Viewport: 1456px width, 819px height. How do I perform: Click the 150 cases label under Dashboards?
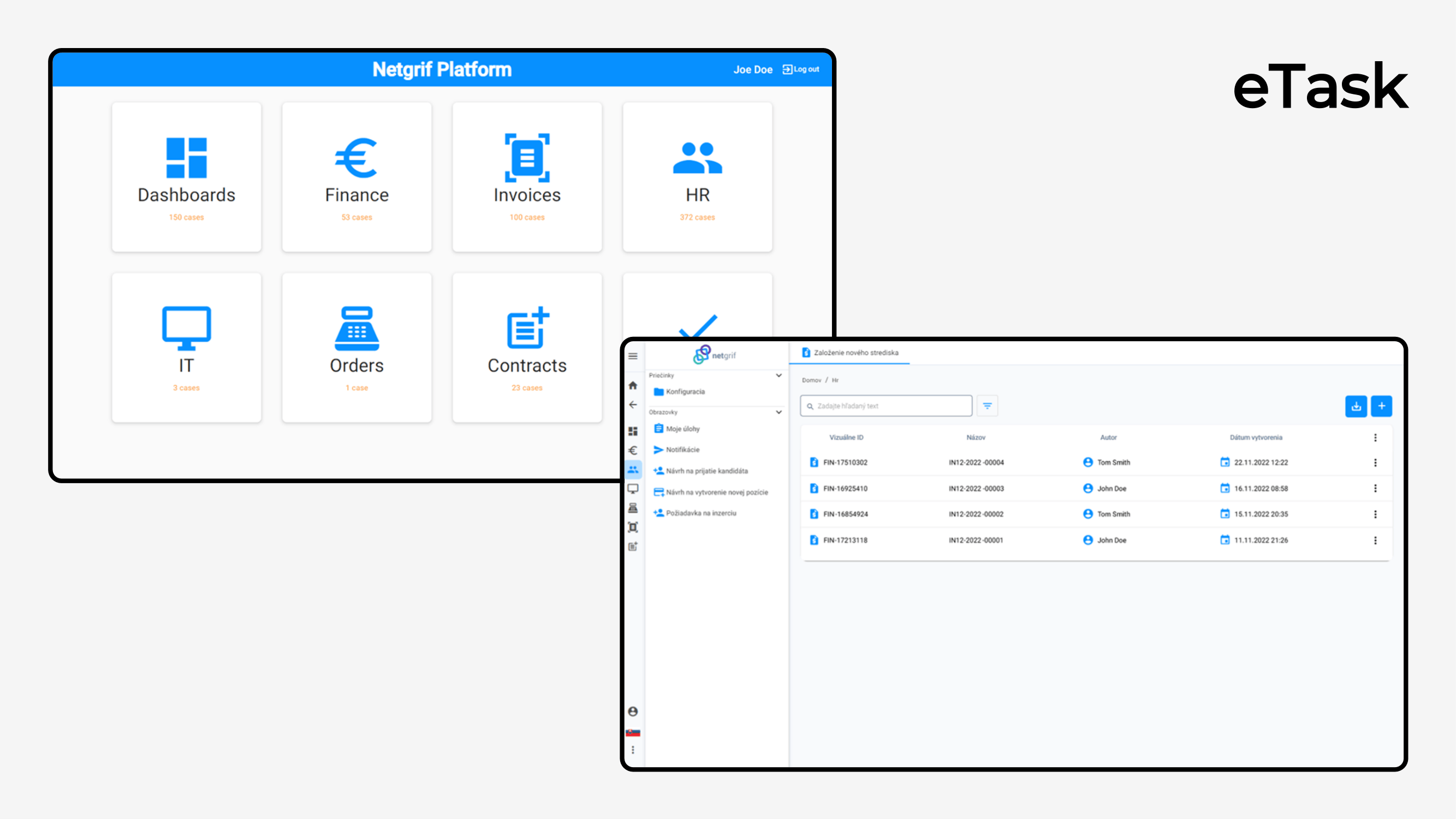[187, 218]
